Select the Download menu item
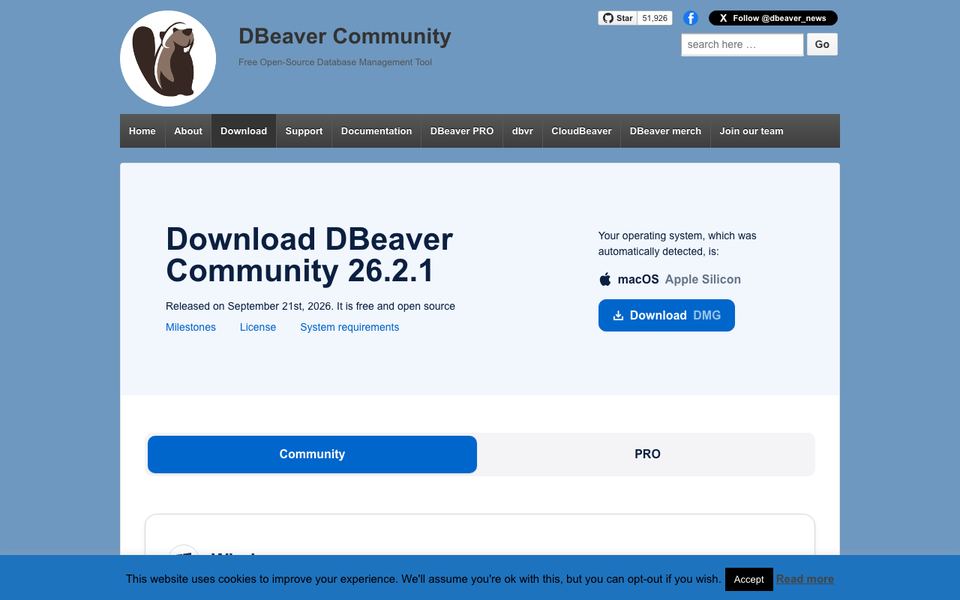Screen dimensions: 960x600 tap(244, 131)
